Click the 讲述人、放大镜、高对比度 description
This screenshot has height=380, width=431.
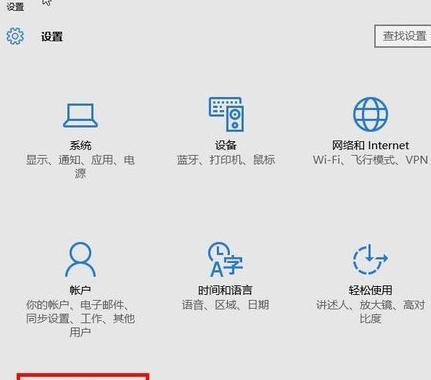pos(370,312)
